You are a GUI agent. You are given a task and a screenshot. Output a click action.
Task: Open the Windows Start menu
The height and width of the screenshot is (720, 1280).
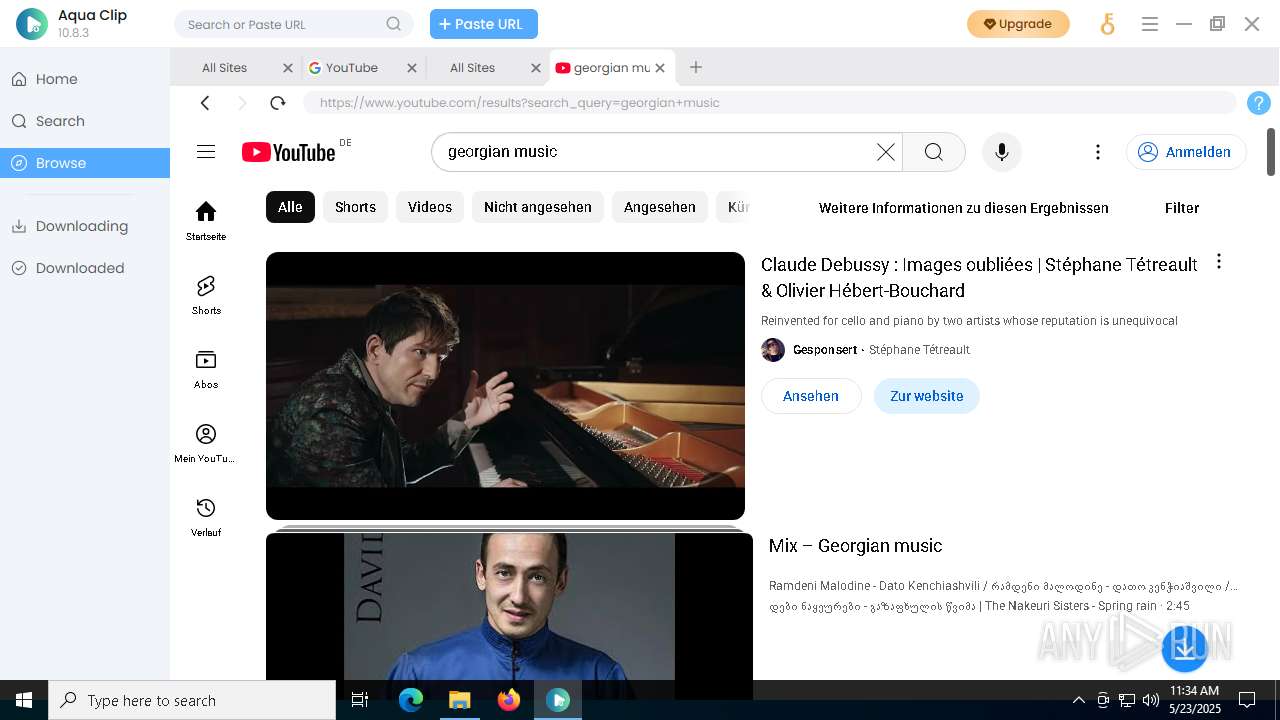24,700
